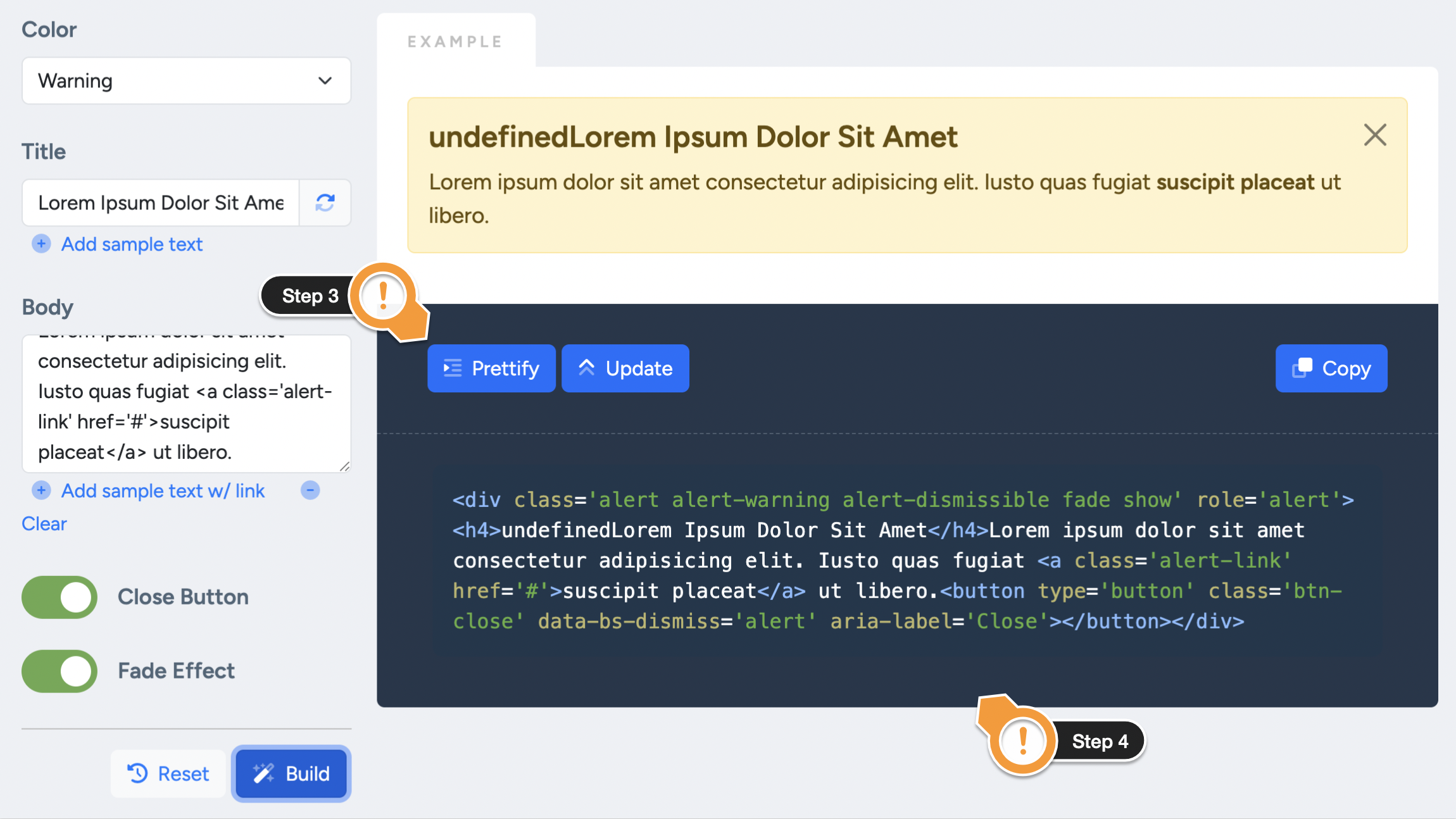Click the Step 4 warning marker icon
Screen dimensions: 1456x819
pyautogui.click(x=1023, y=741)
